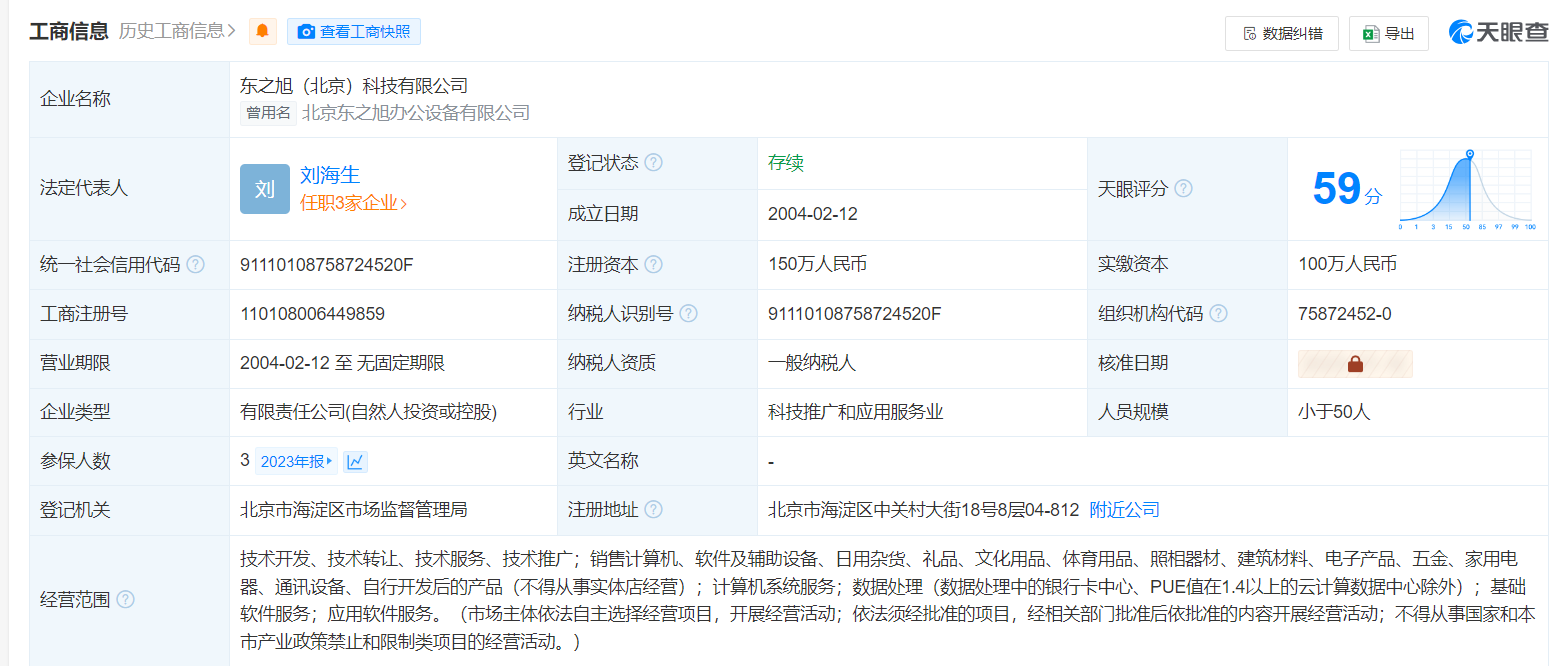
Task: Click the registered capital value 150万人民币
Action: click(x=817, y=265)
